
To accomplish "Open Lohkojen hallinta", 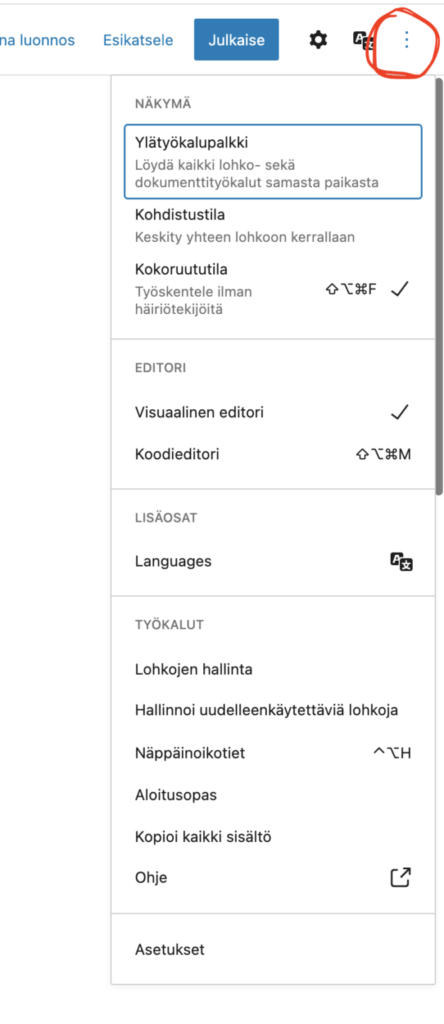I will click(x=273, y=669).
